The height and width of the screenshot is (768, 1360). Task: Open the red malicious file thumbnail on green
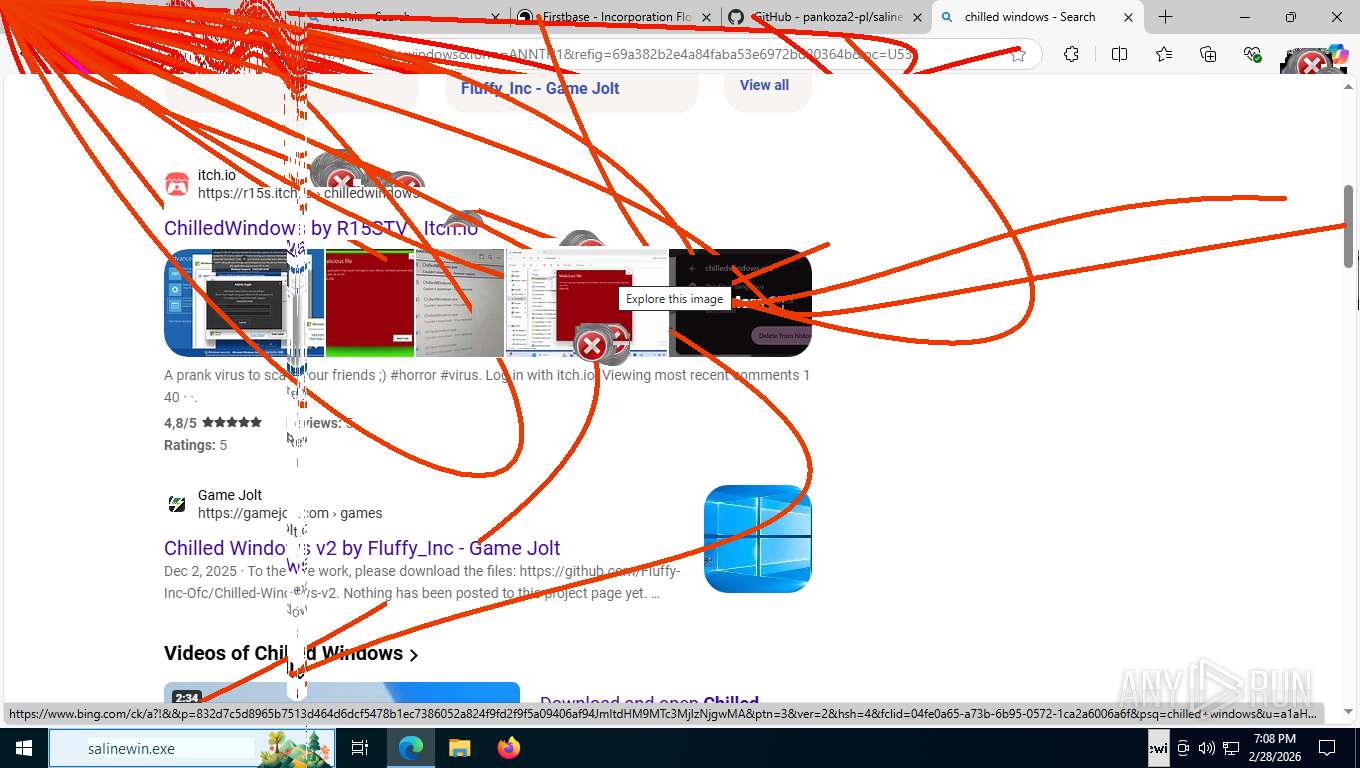[370, 303]
